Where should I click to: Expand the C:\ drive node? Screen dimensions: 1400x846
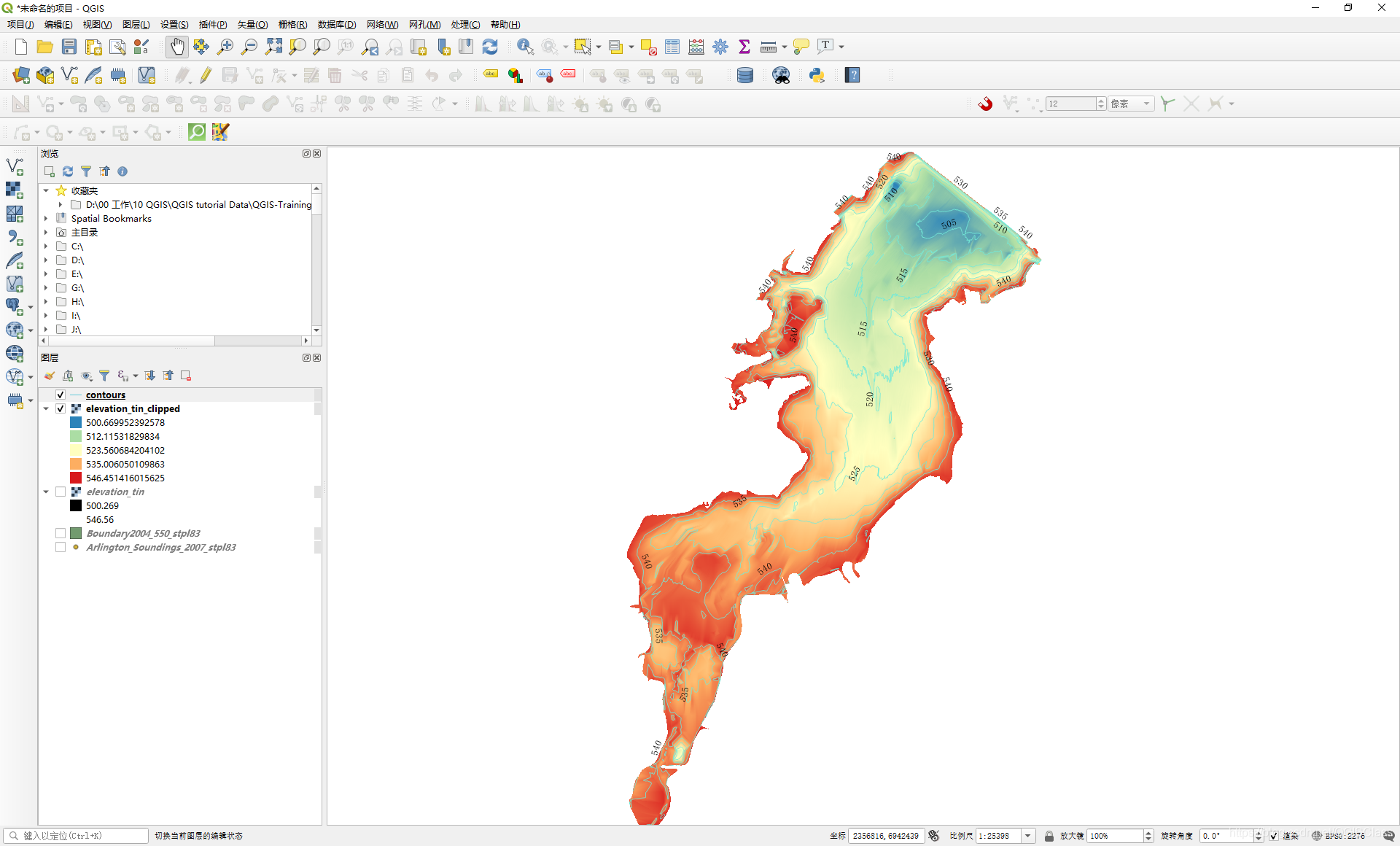(46, 246)
